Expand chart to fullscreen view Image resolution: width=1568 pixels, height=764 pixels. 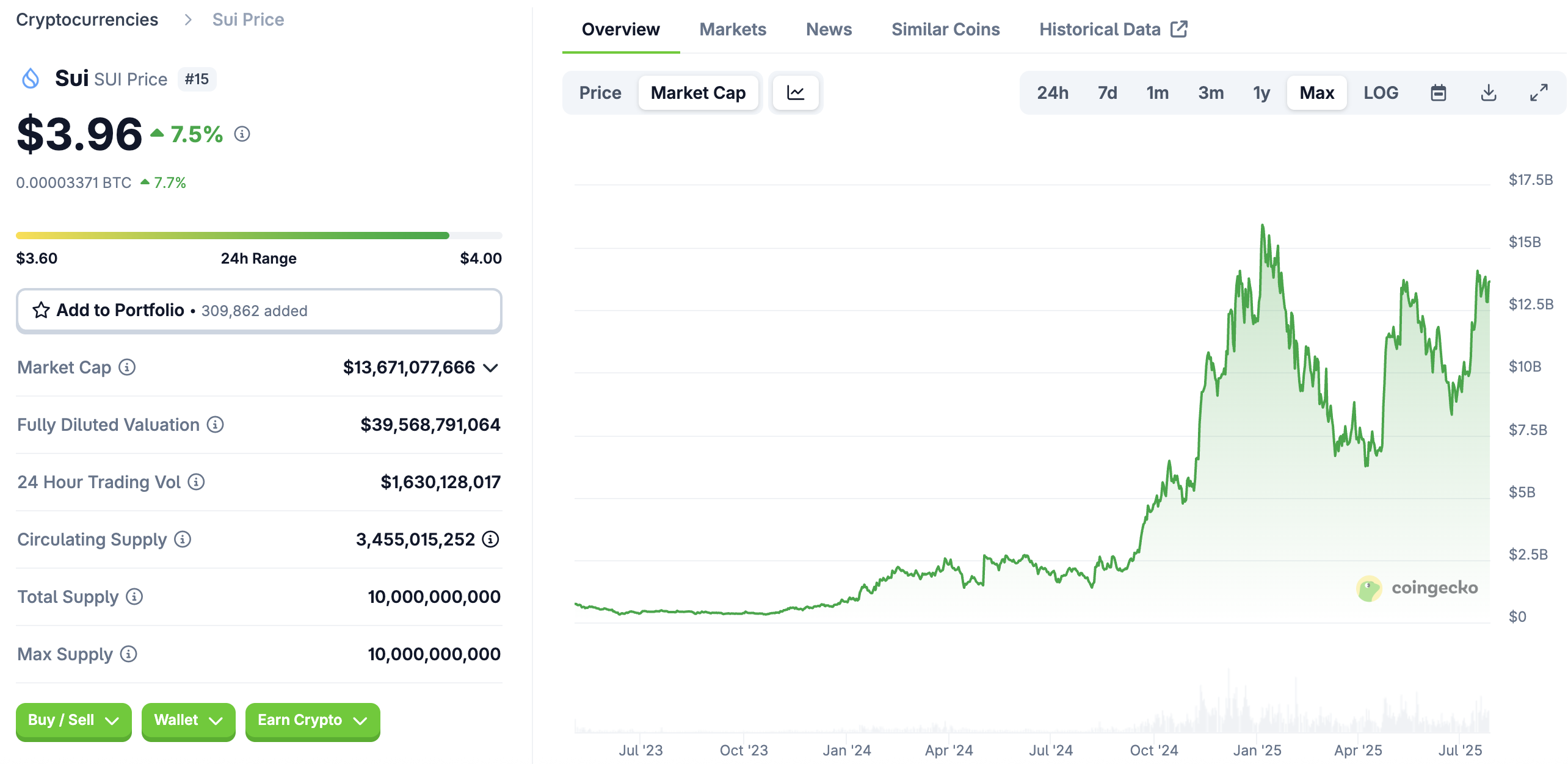pyautogui.click(x=1539, y=93)
